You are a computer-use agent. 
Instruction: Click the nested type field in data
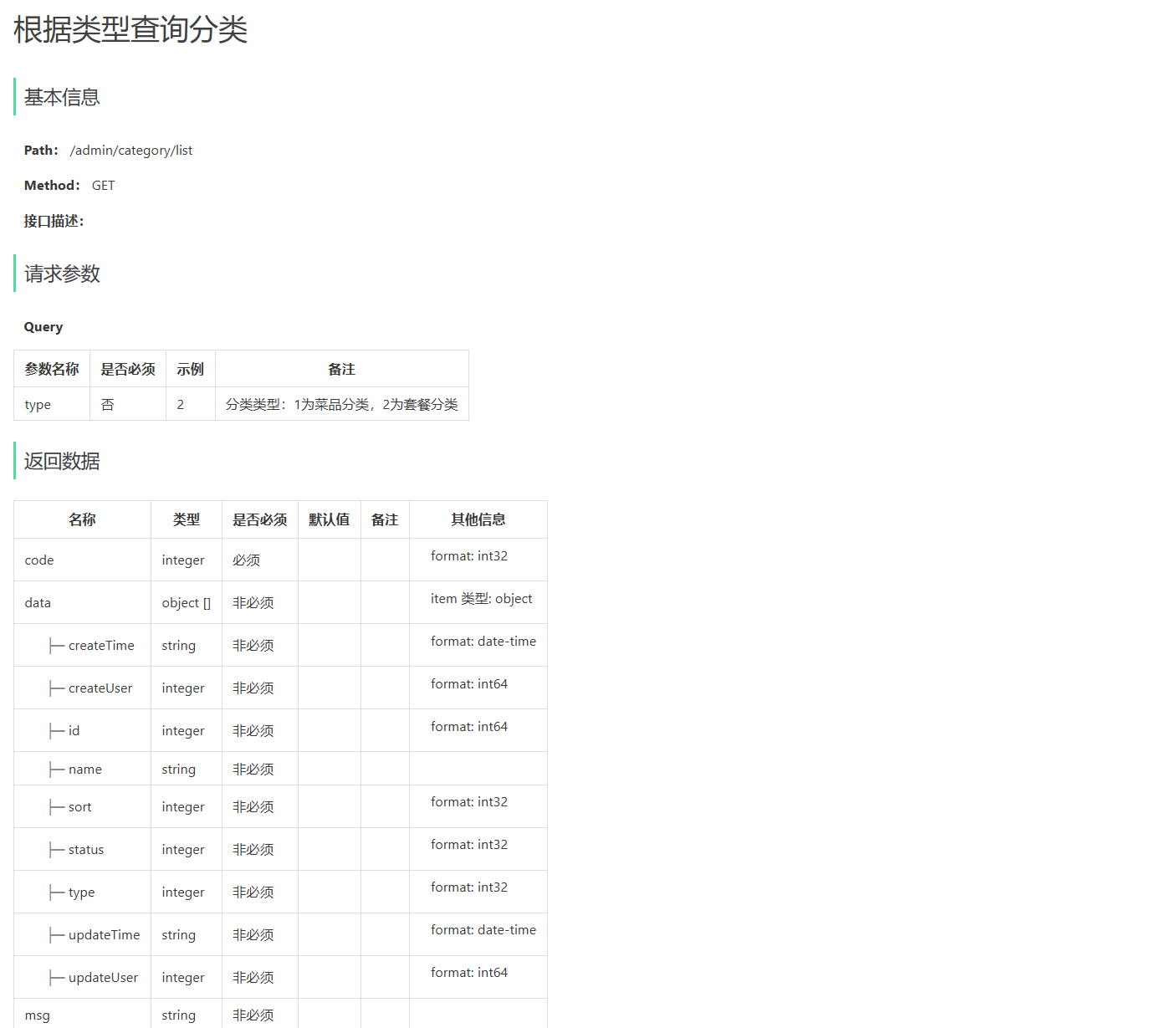[x=82, y=892]
